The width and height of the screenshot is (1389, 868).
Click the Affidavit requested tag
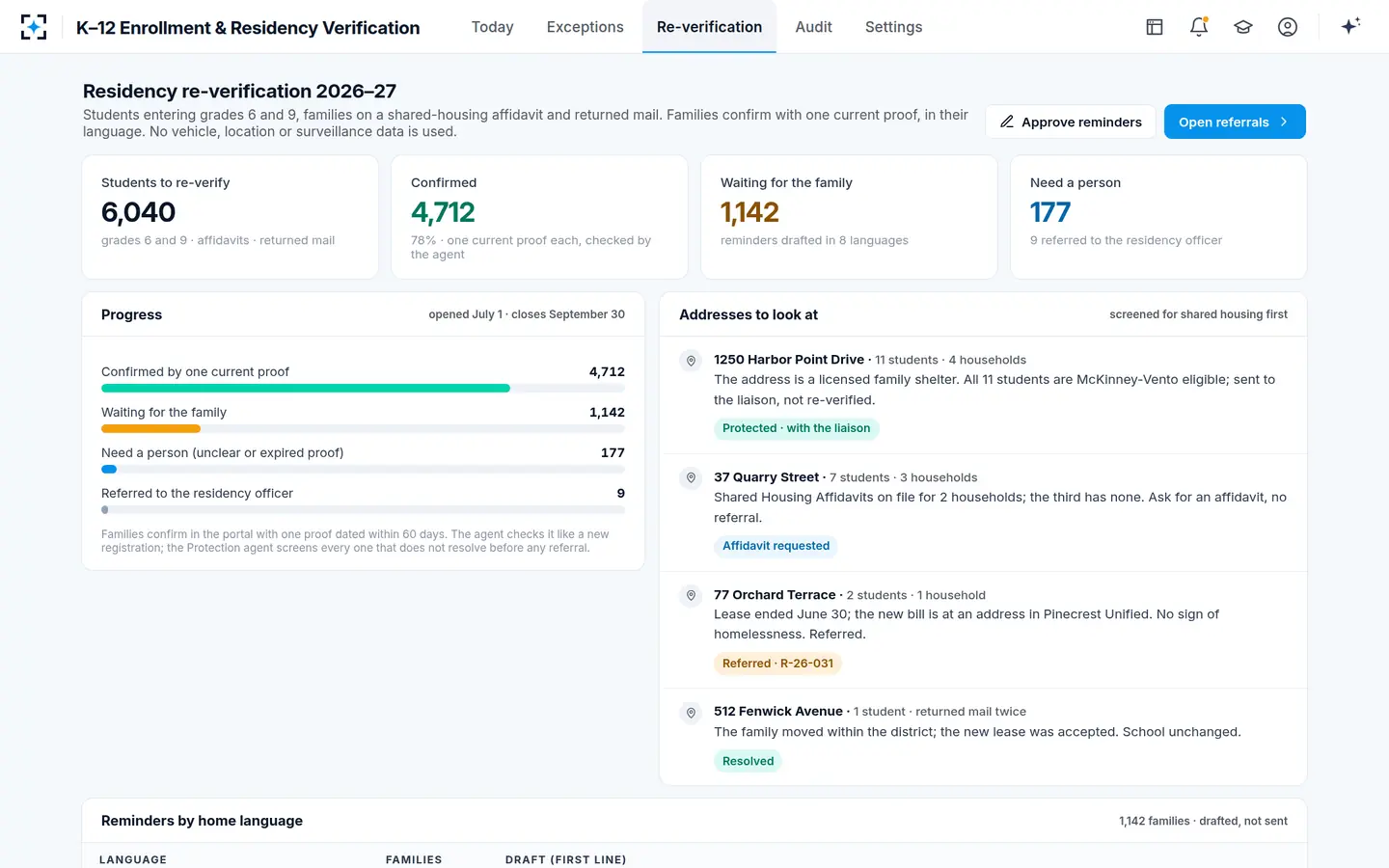pos(776,546)
